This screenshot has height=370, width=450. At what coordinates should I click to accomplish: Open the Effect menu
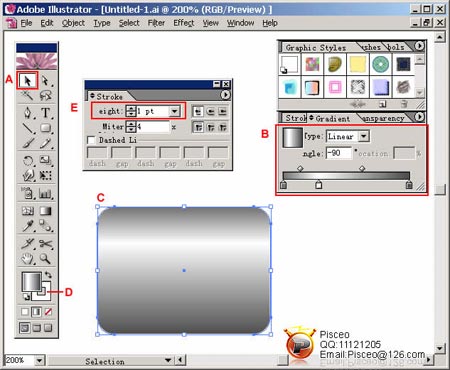[x=184, y=23]
